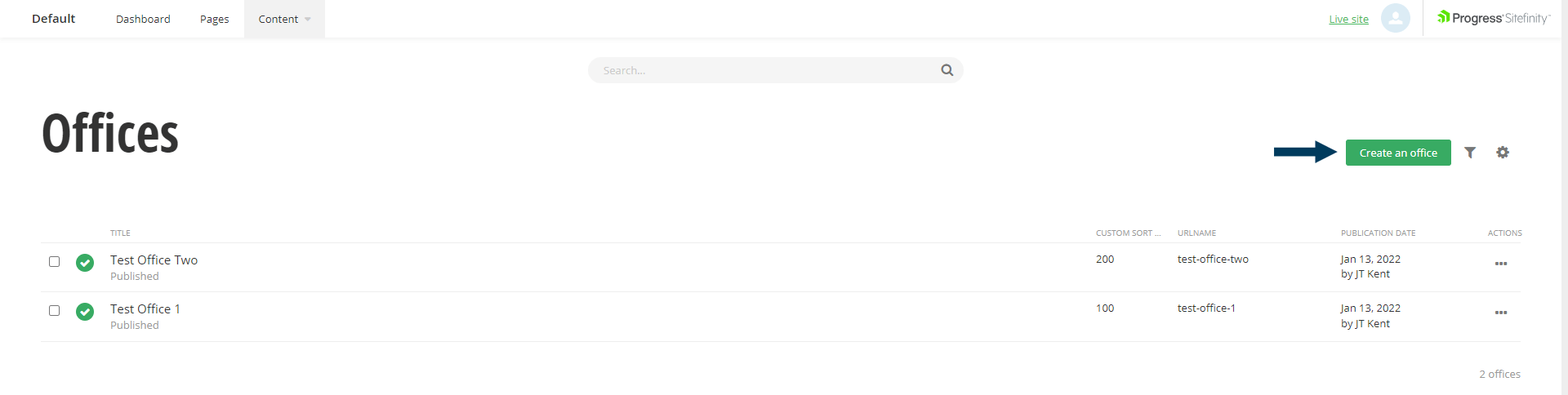1568x395 pixels.
Task: Click published status icon of Test Office 1
Action: pyautogui.click(x=85, y=312)
